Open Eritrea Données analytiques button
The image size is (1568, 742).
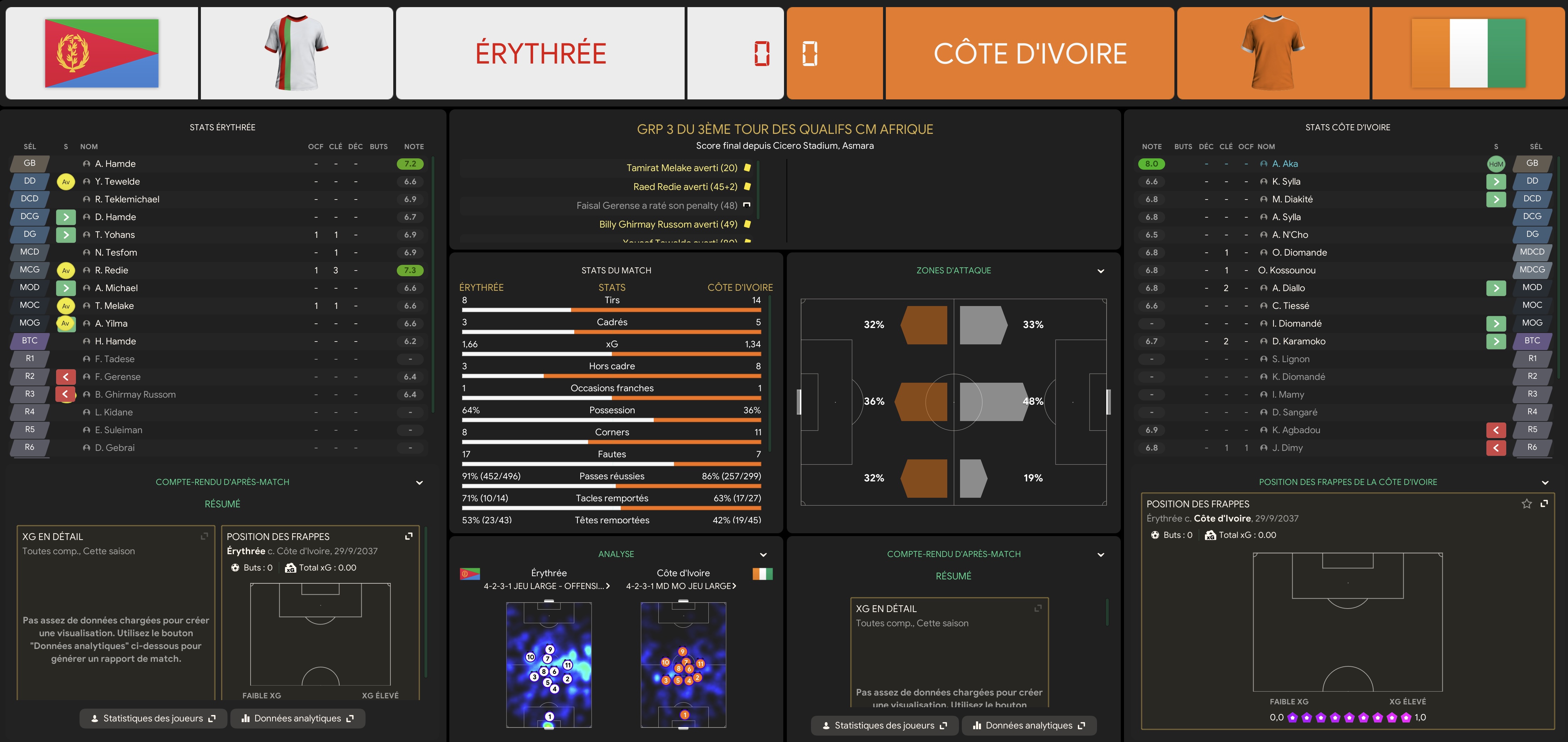pos(298,718)
